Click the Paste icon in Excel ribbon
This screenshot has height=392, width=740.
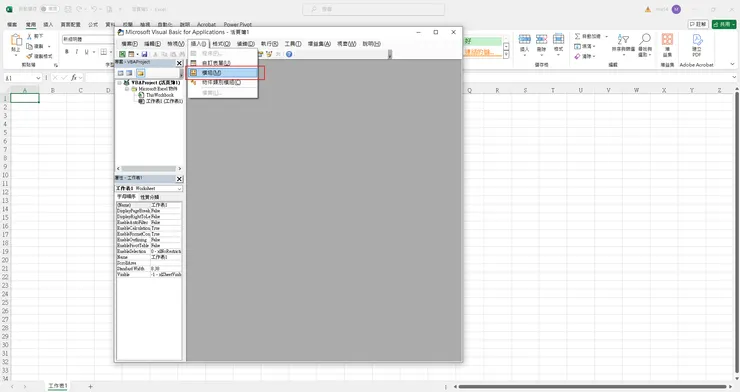click(16, 41)
